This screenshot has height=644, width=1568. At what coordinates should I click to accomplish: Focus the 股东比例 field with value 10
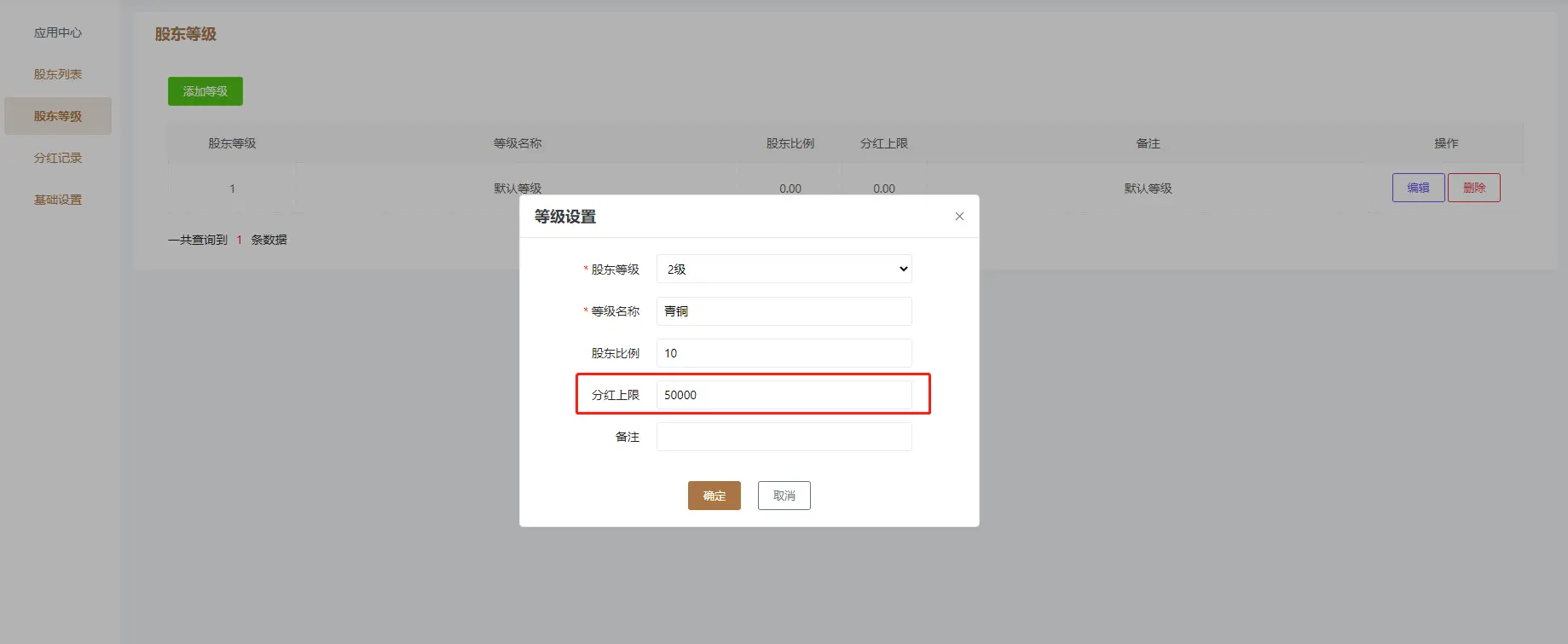tap(784, 353)
